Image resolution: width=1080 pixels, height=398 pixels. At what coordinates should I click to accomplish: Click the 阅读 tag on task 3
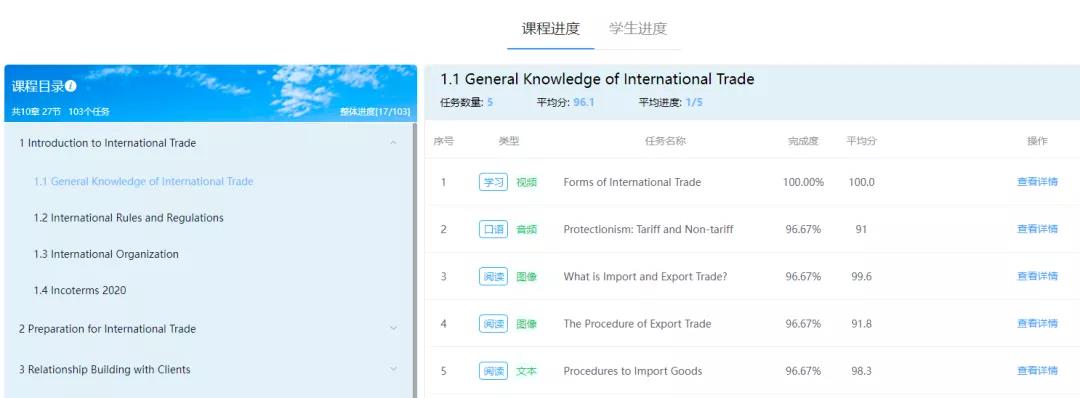(x=493, y=277)
